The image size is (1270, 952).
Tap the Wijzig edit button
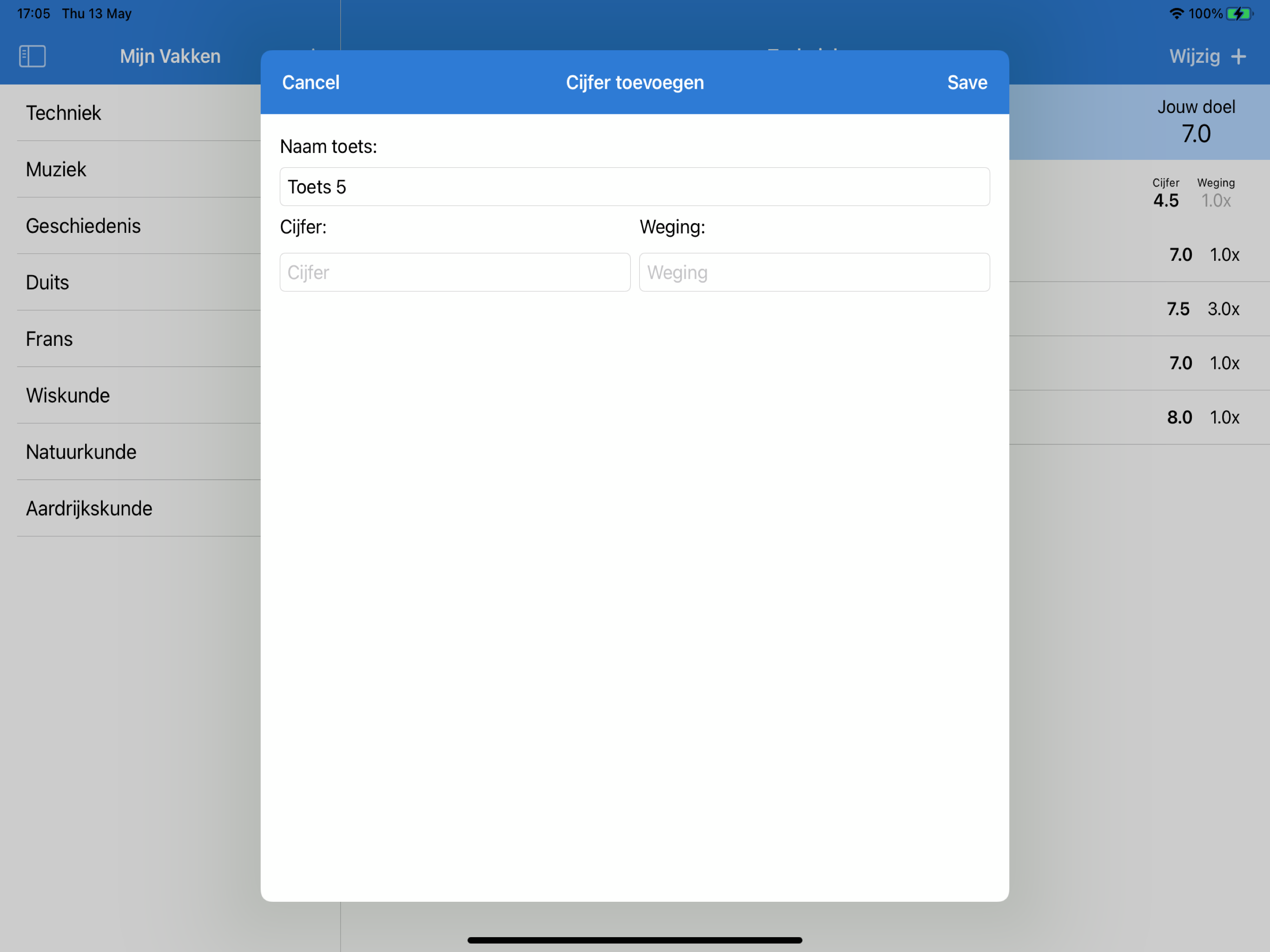point(1194,56)
